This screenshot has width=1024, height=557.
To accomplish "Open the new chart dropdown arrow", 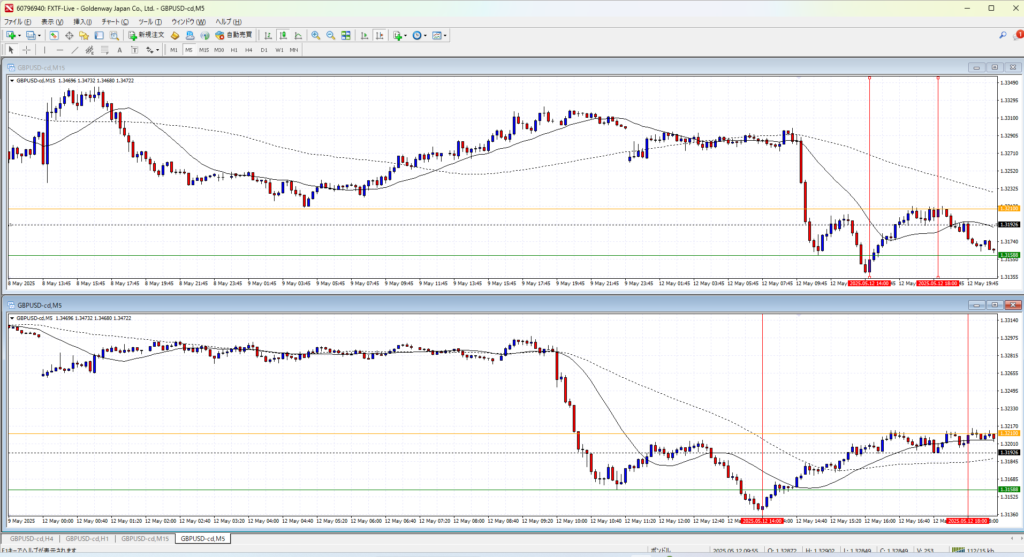I will 20,35.
